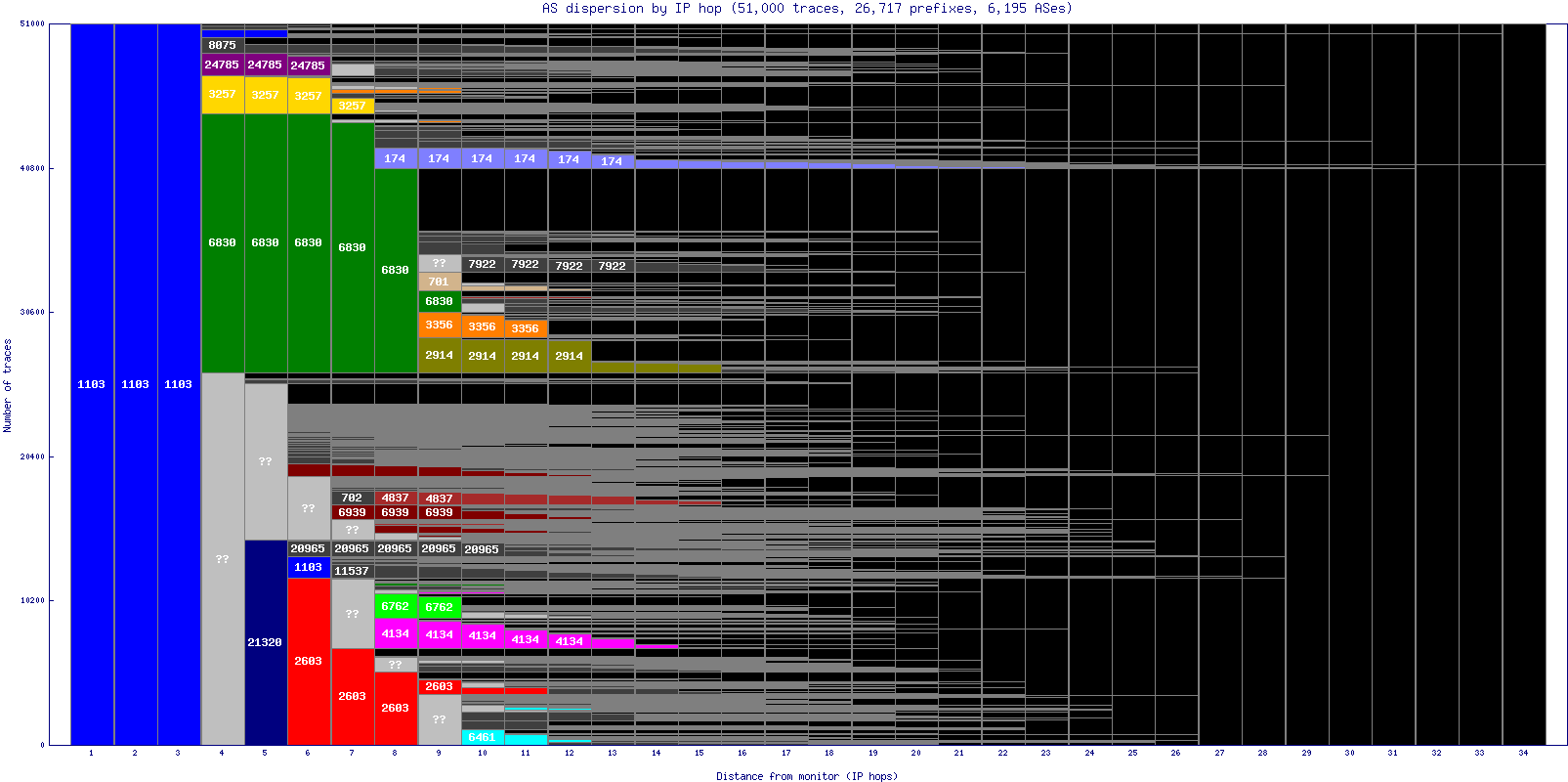1568x782 pixels.
Task: Click the small red 2603 block in hop 9 column
Action: [439, 686]
